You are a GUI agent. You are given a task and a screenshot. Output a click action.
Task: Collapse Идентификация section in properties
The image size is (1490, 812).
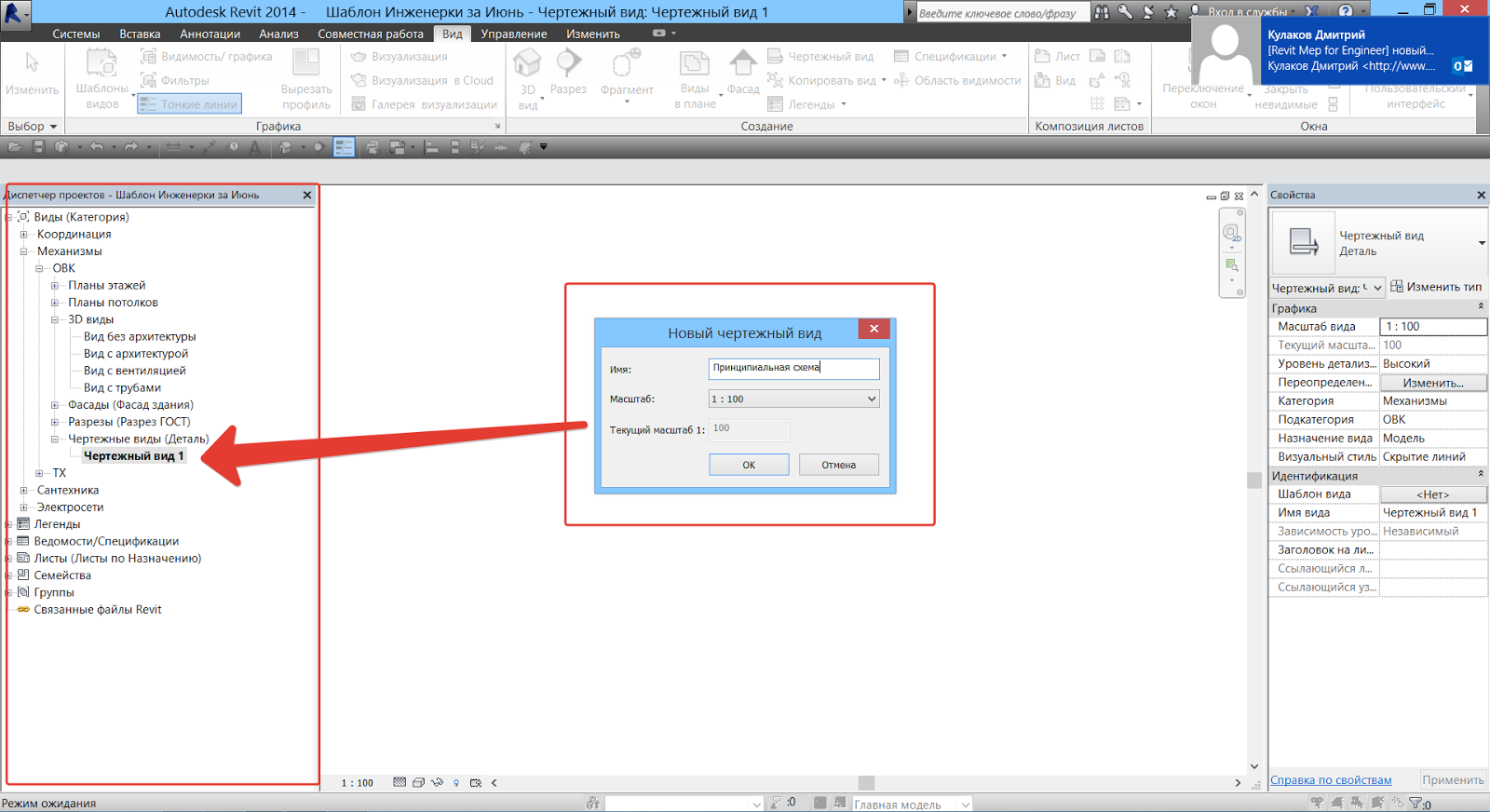1481,475
